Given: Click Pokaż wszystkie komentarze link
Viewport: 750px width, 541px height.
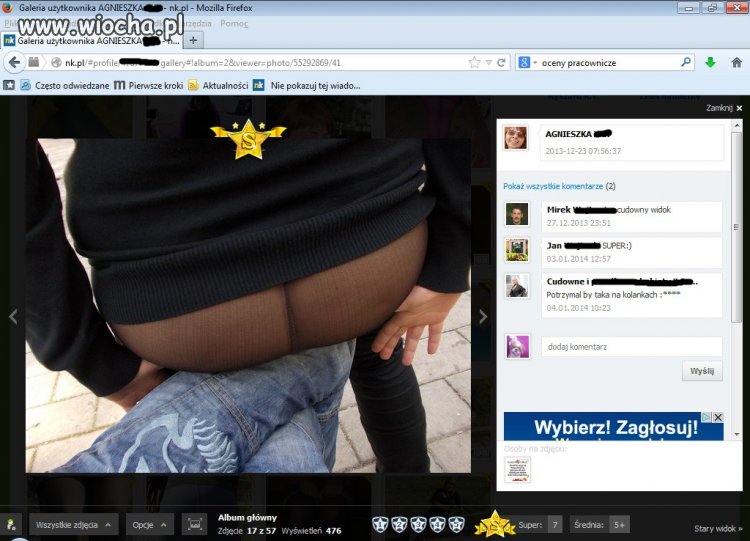Looking at the screenshot, I should pos(553,186).
